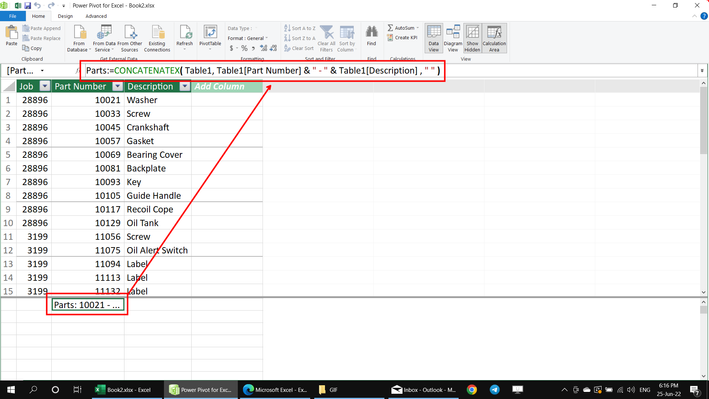Click Sort A to Z
This screenshot has width=709, height=399.
300,28
